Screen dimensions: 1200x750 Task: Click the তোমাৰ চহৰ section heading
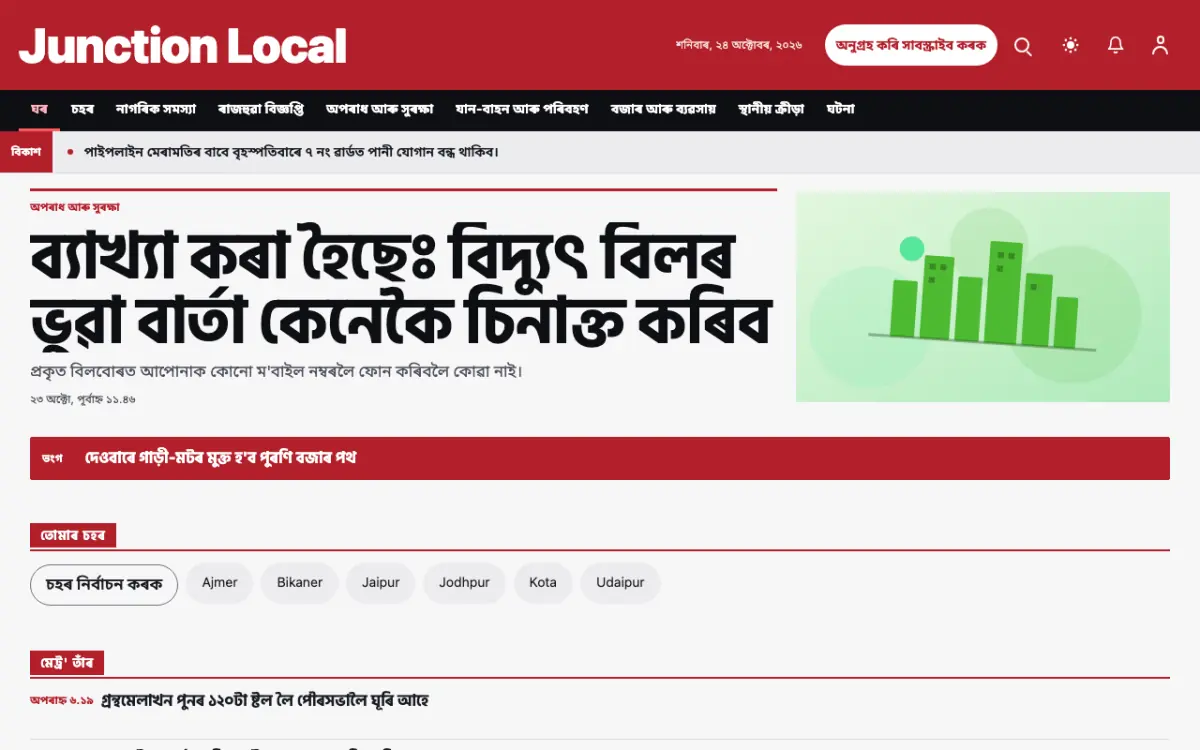click(73, 535)
